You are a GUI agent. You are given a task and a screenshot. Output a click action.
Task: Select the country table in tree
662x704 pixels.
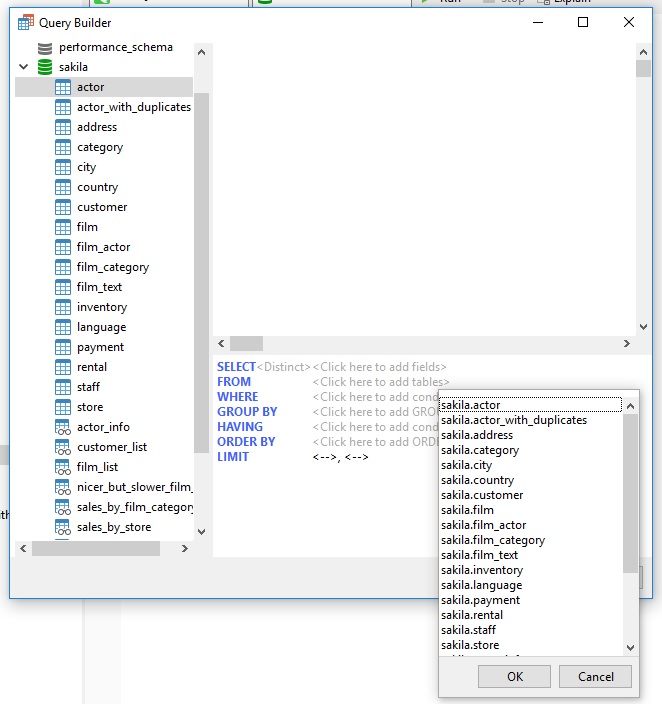[x=97, y=187]
